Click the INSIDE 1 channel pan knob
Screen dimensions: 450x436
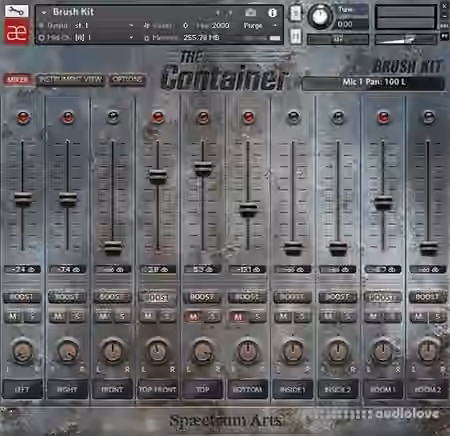click(293, 351)
